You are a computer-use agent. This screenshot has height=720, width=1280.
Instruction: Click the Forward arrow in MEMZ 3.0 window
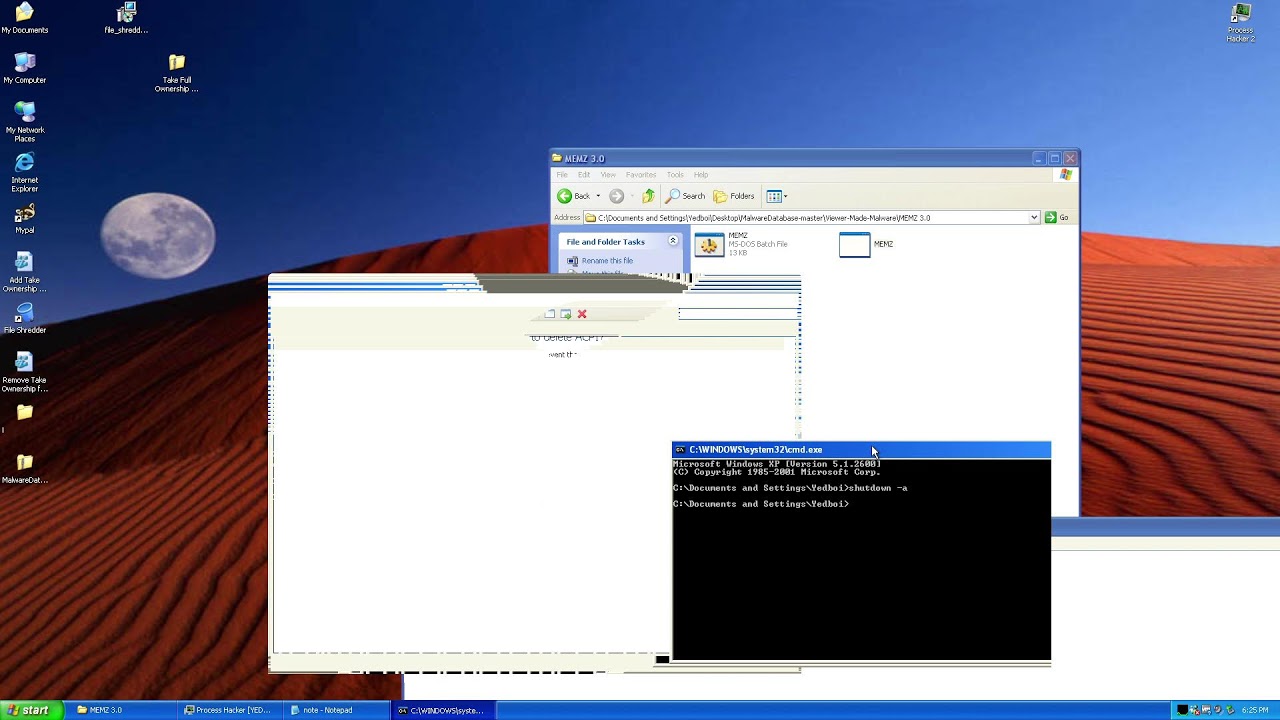pos(616,196)
